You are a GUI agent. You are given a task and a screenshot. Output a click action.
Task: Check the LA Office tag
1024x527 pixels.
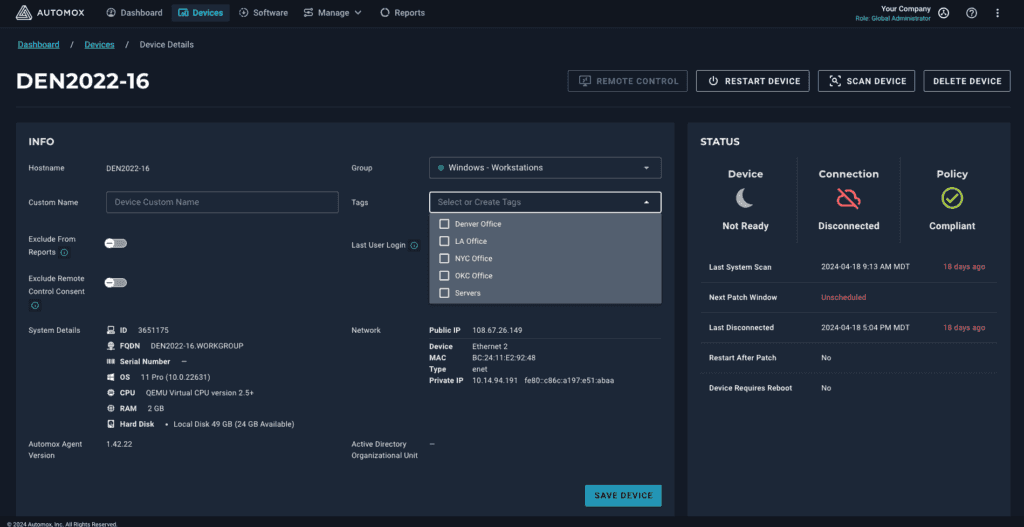coord(444,241)
